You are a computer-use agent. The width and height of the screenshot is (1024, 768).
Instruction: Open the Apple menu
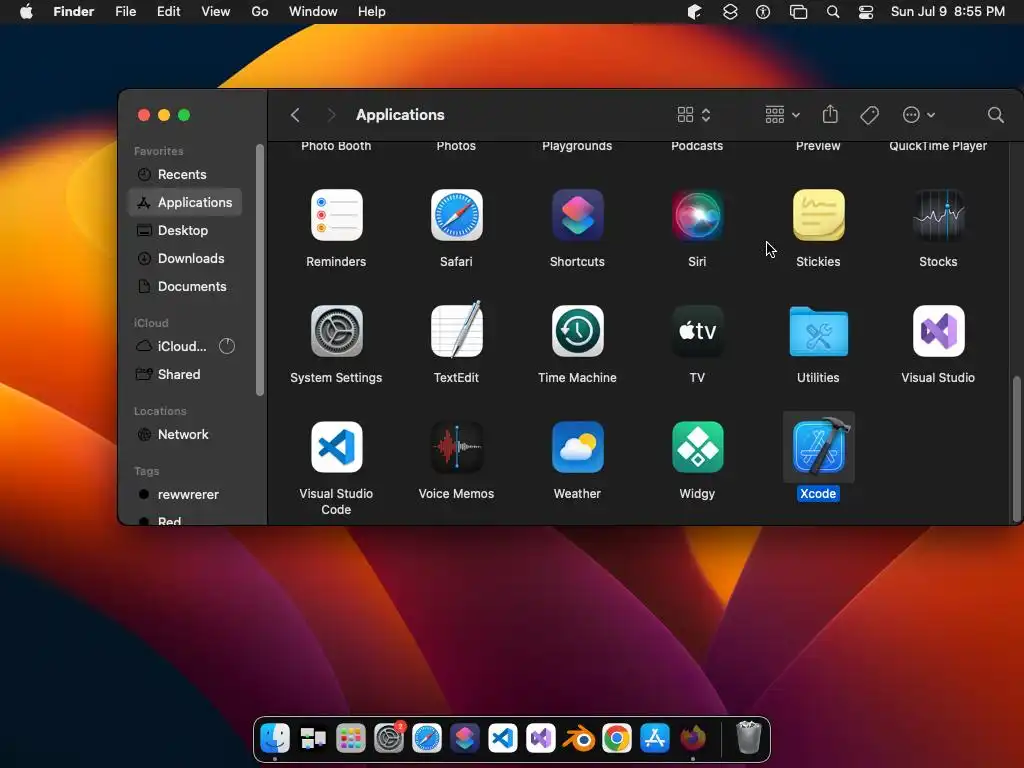click(26, 12)
